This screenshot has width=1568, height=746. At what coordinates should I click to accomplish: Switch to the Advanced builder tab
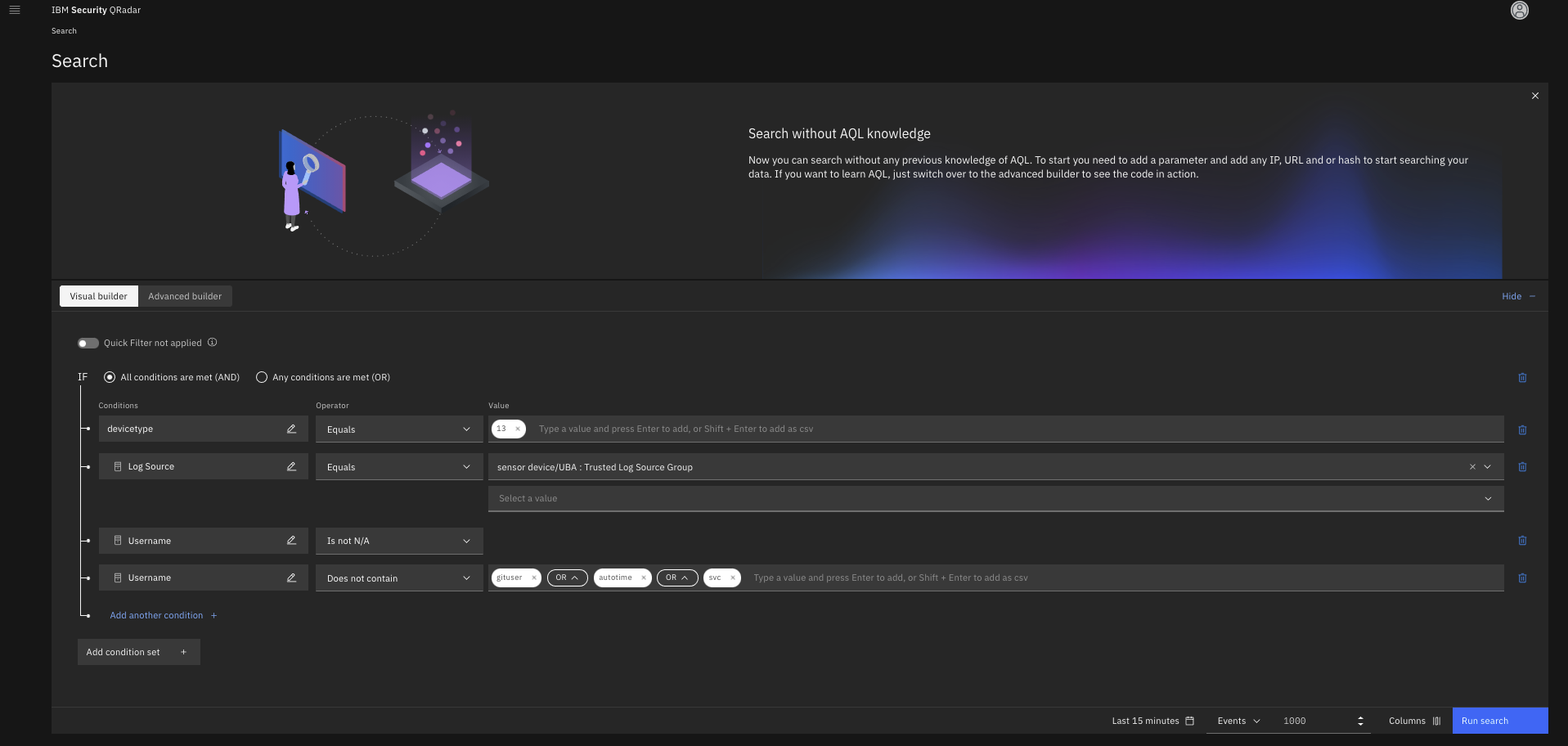(185, 296)
